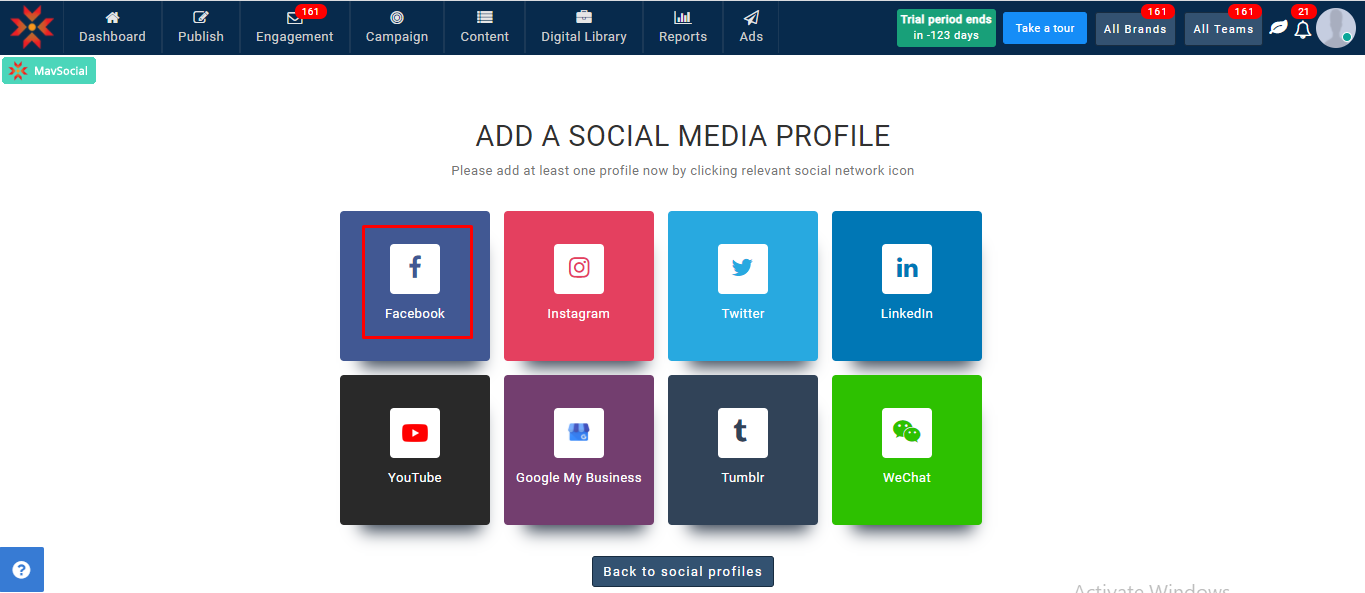Viewport: 1365px width, 593px height.
Task: Open the Engagement menu item
Action: pyautogui.click(x=294, y=27)
